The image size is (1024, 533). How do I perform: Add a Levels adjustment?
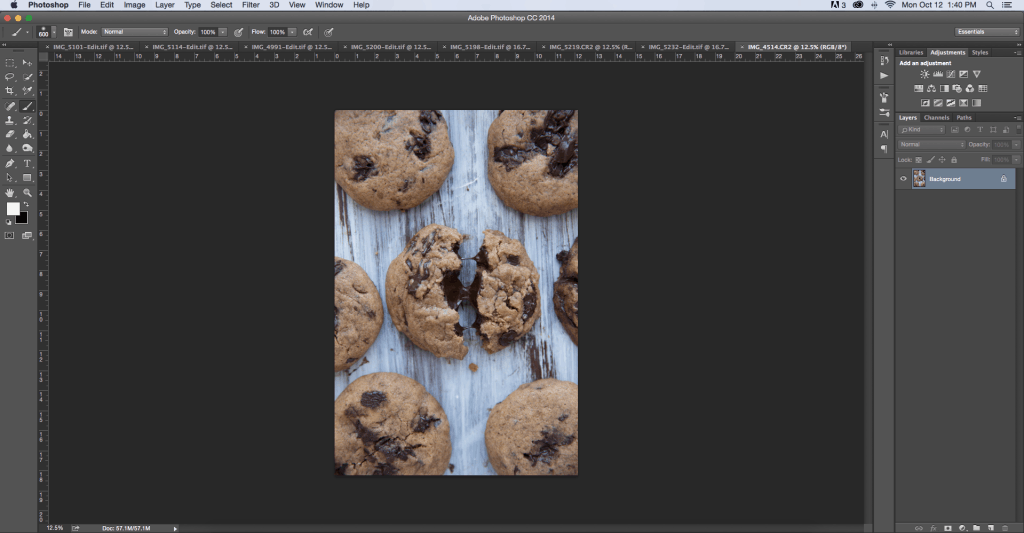[x=938, y=74]
